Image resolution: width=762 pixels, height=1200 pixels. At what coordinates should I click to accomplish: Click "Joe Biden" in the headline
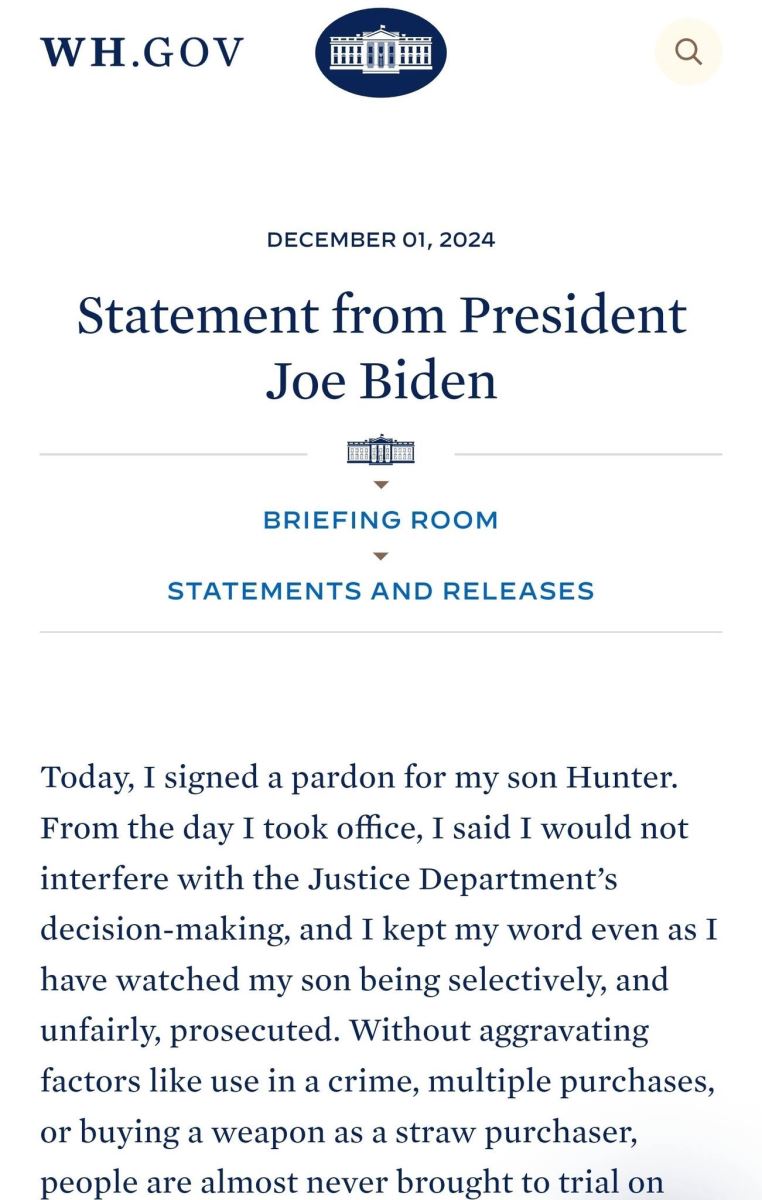coord(381,382)
